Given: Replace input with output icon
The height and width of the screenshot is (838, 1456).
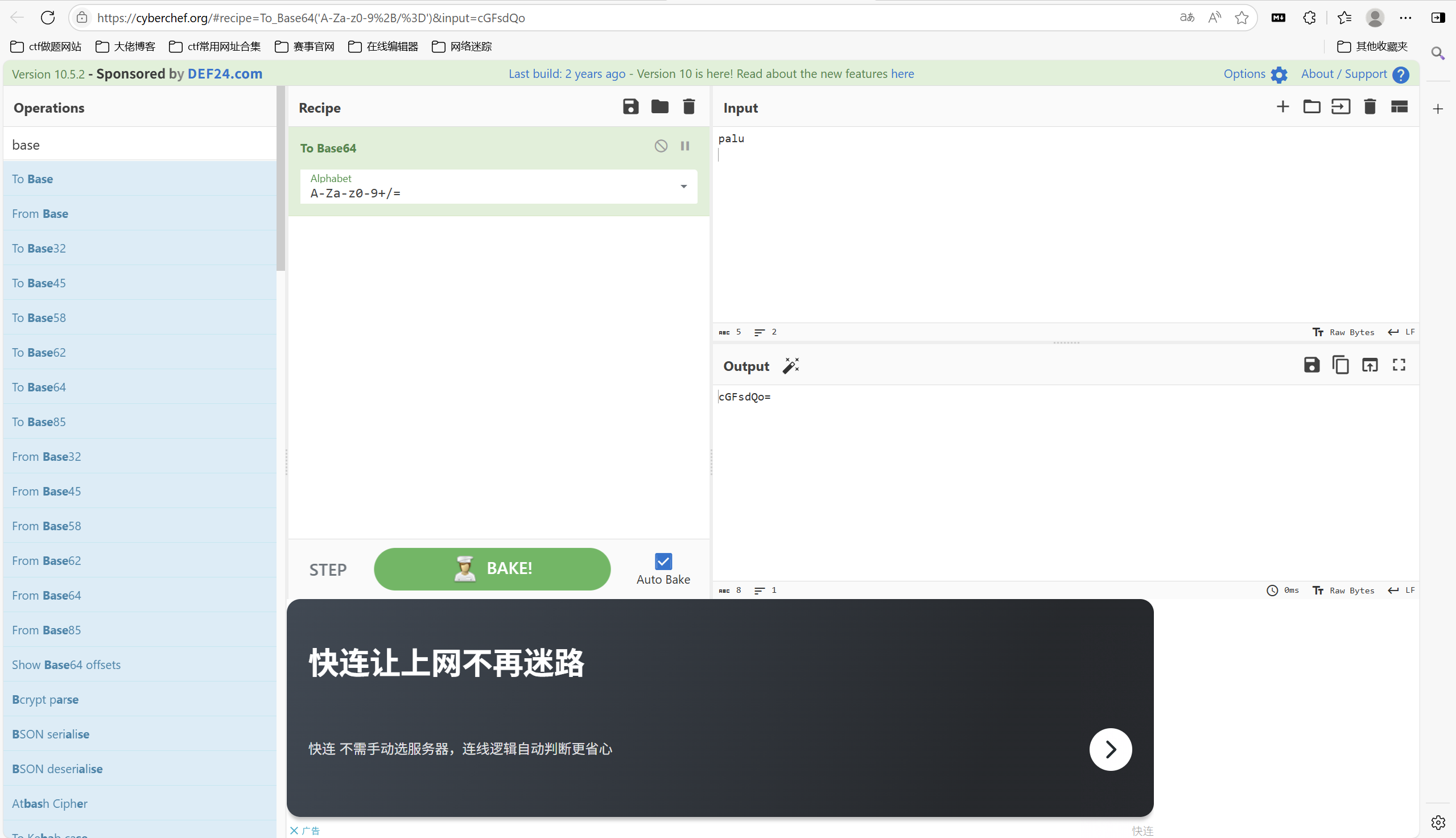Looking at the screenshot, I should point(1370,365).
